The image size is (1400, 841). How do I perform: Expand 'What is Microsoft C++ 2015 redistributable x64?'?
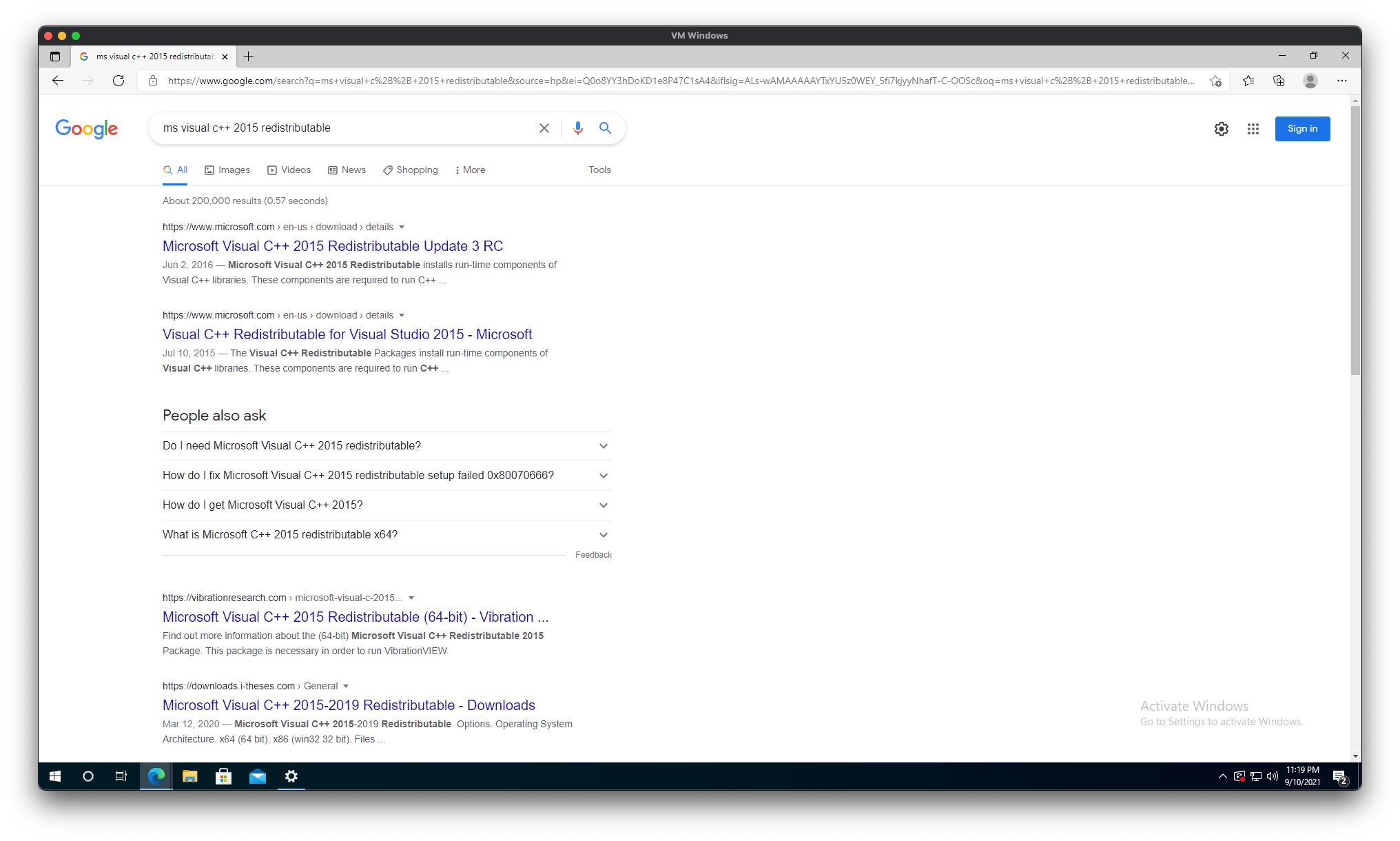pyautogui.click(x=387, y=535)
